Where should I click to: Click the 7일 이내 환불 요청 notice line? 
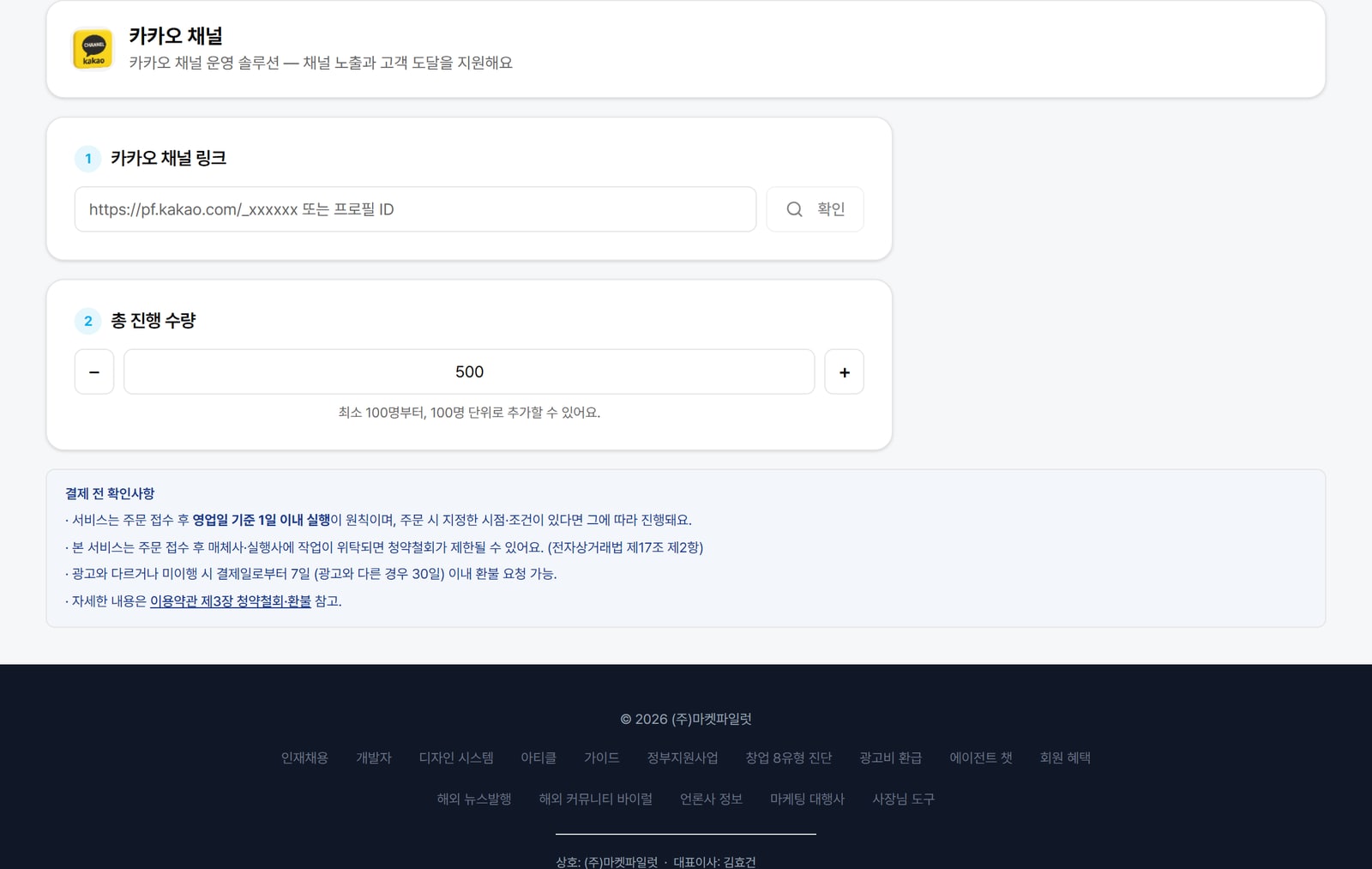(311, 574)
